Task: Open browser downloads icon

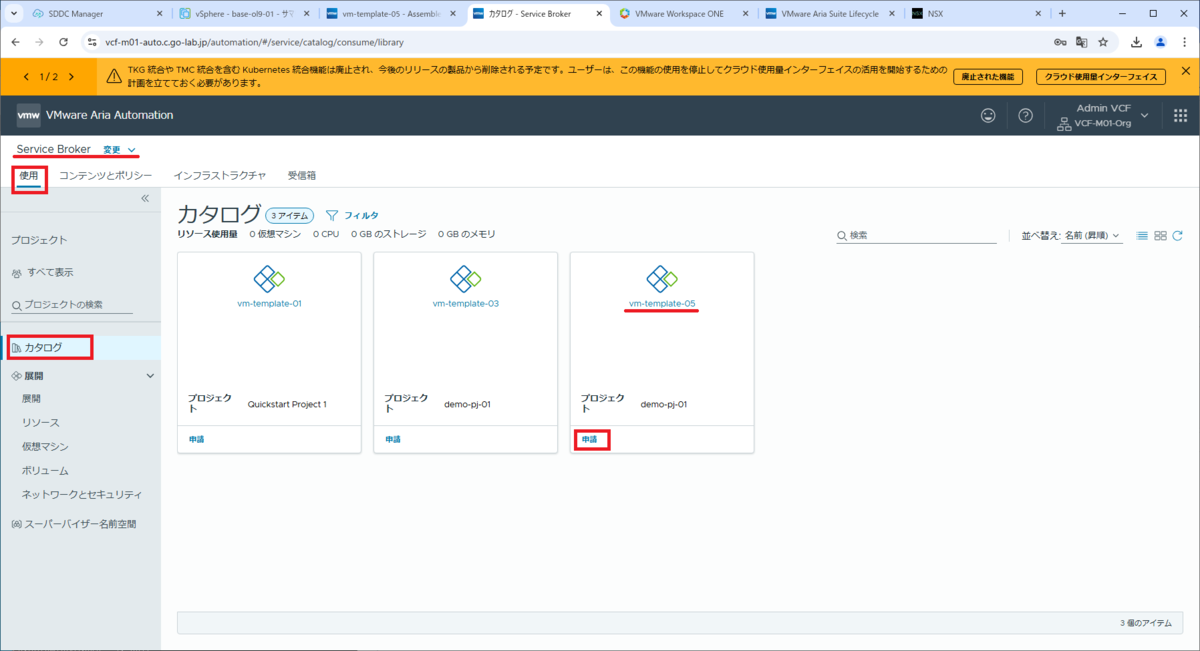Action: pyautogui.click(x=1137, y=42)
